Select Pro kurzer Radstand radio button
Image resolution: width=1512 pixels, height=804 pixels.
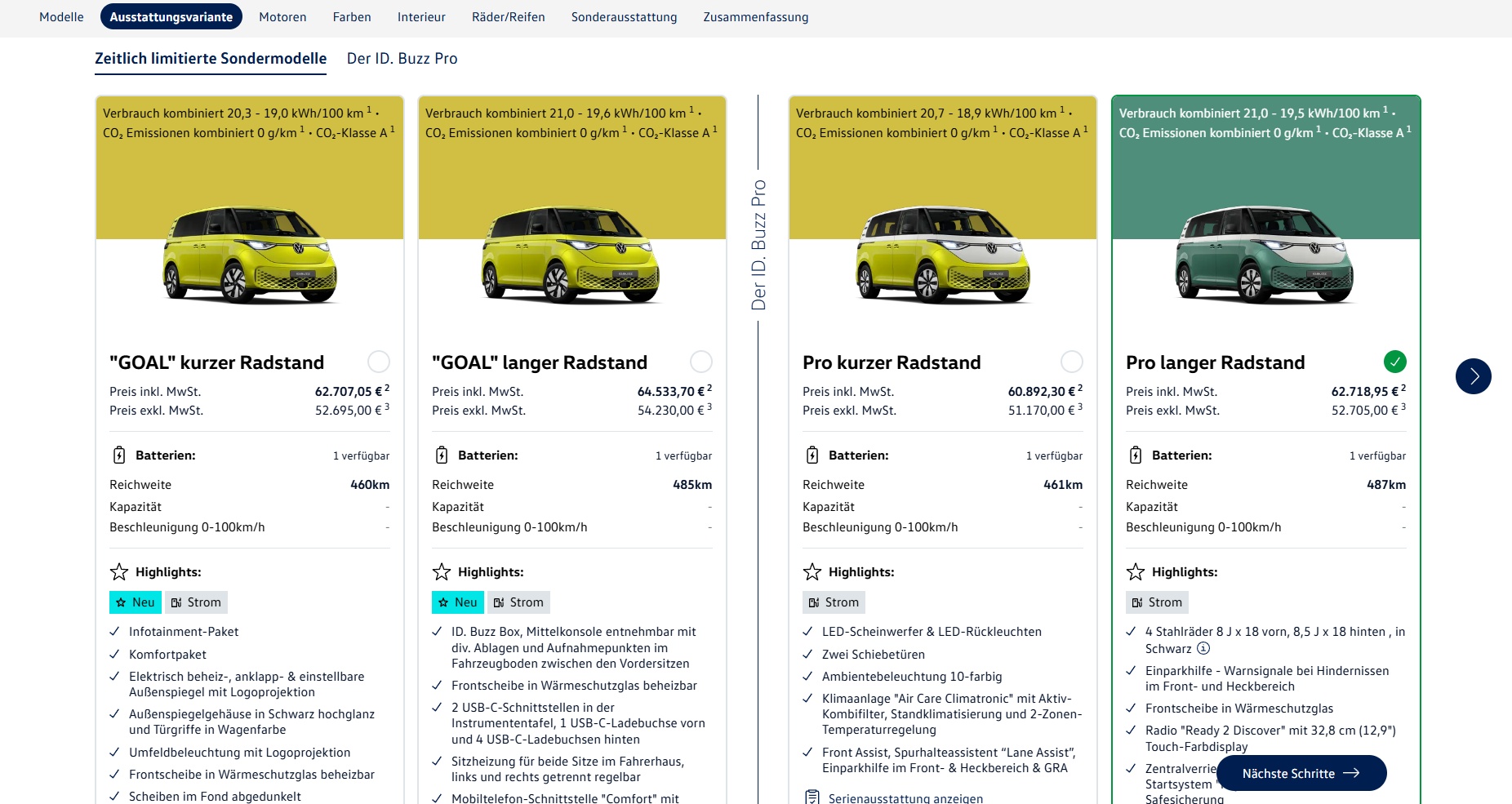point(1072,362)
